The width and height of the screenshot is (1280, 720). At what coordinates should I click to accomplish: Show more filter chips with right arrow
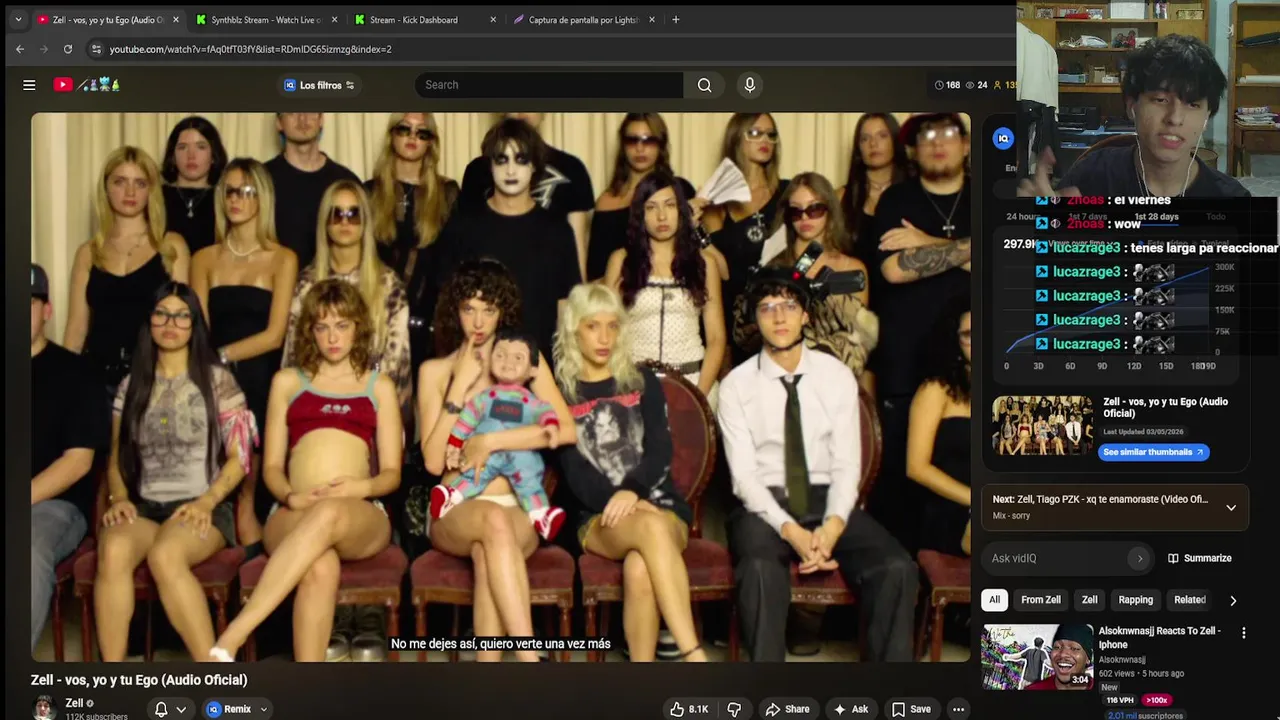click(1233, 600)
